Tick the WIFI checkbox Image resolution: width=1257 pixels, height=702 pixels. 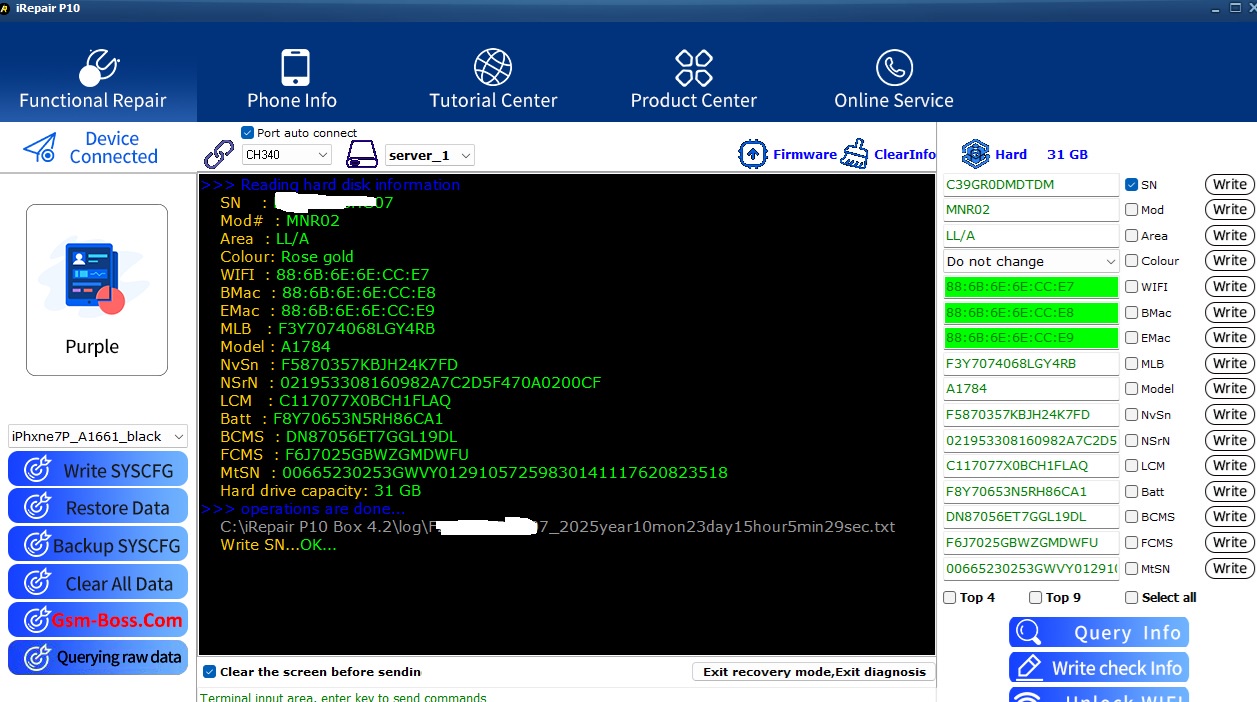point(1131,287)
